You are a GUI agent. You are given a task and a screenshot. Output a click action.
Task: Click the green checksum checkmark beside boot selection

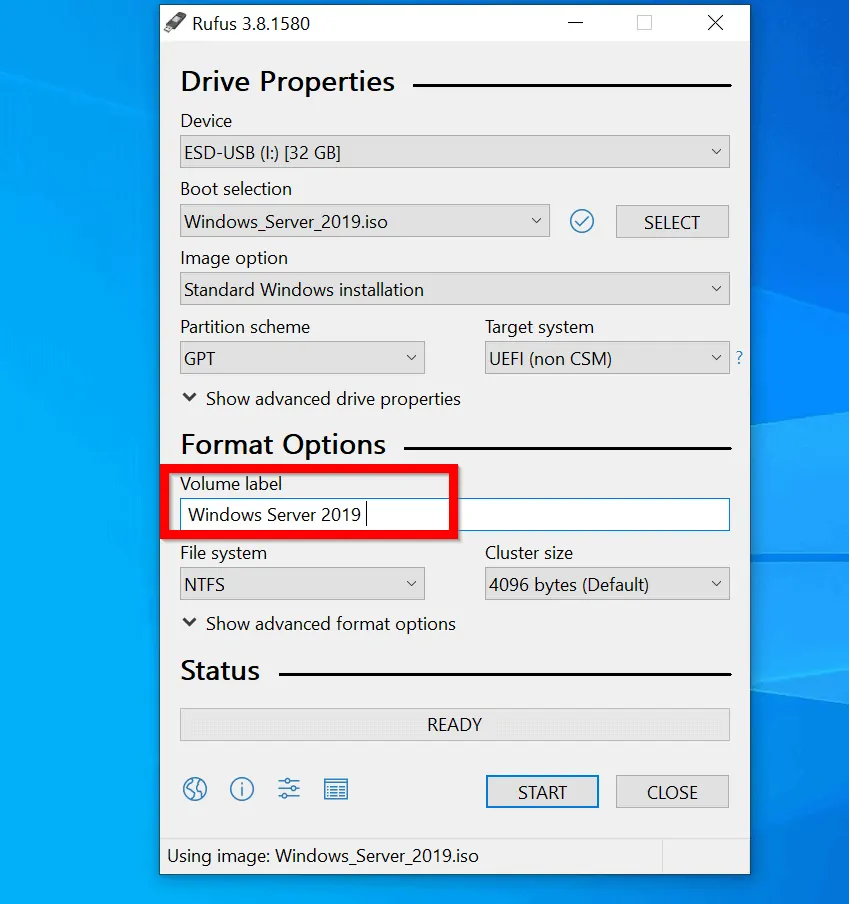(x=582, y=221)
